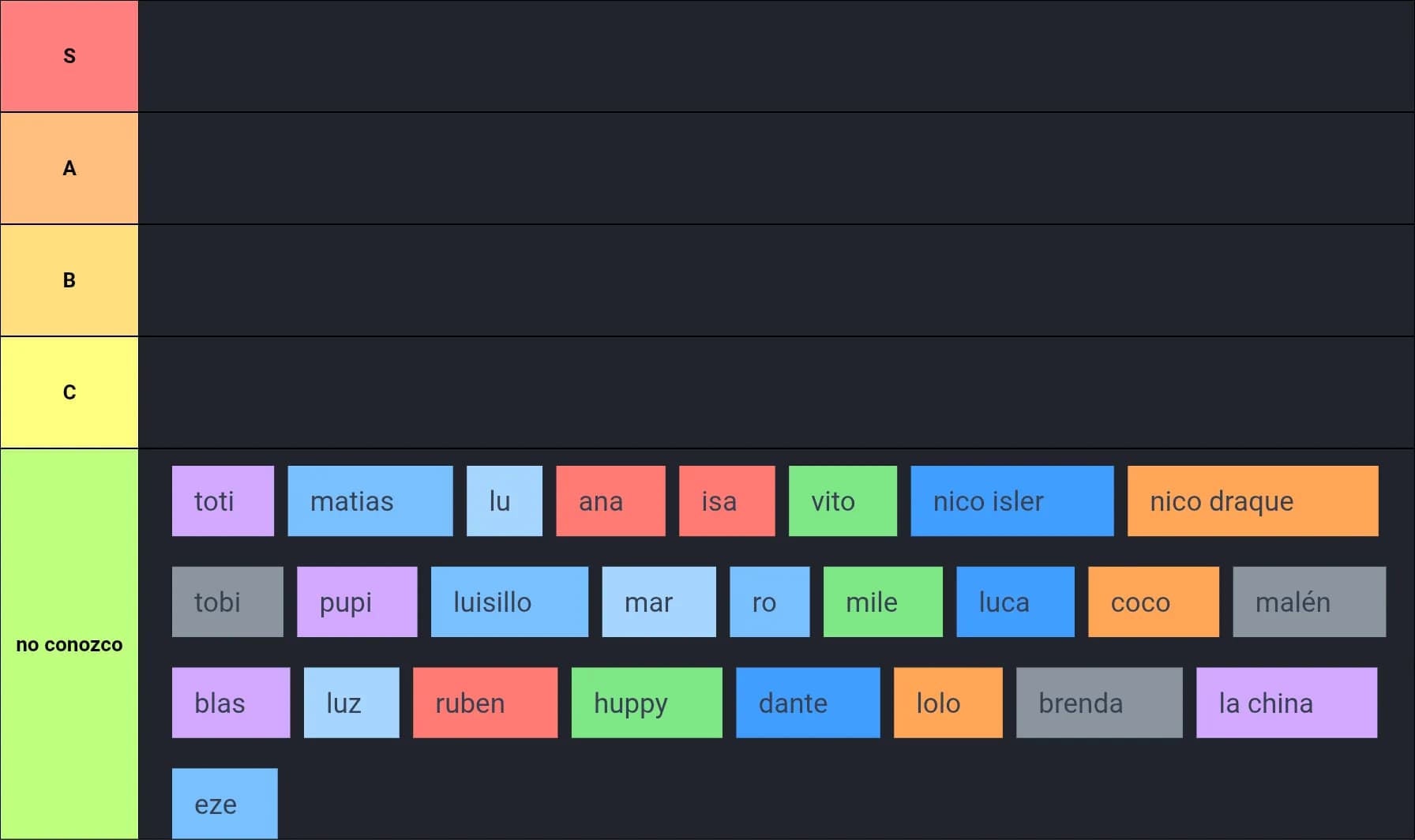The width and height of the screenshot is (1415, 840).
Task: Click the malén tile
Action: [1308, 602]
